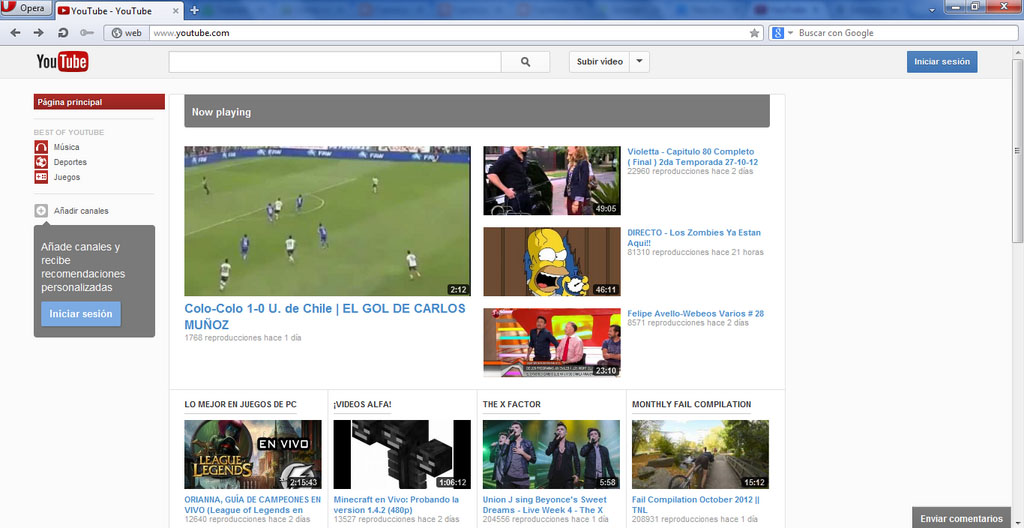Open the Fail Compilation bike thumbnail

pyautogui.click(x=700, y=454)
